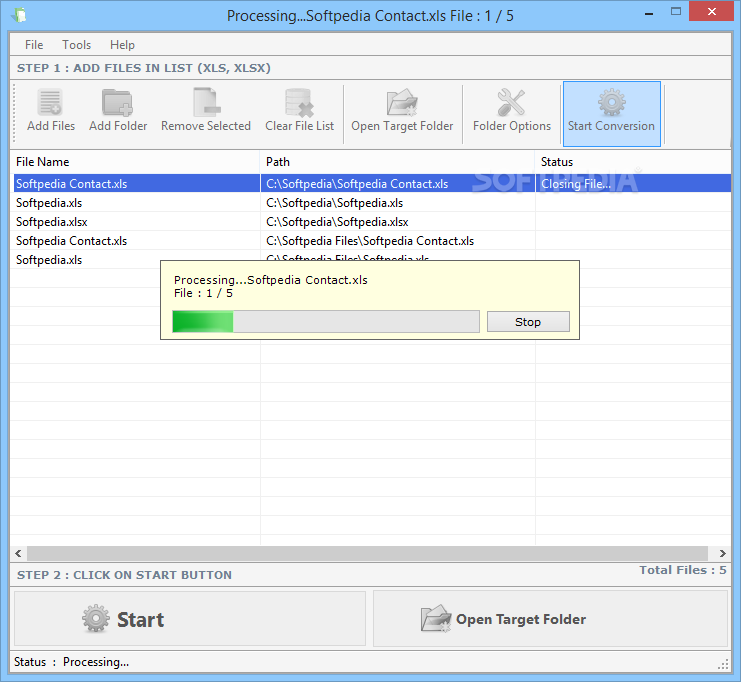741x682 pixels.
Task: Click the 'STEP 2 : CLICK ON START BUTTON' heading
Action: coord(124,575)
